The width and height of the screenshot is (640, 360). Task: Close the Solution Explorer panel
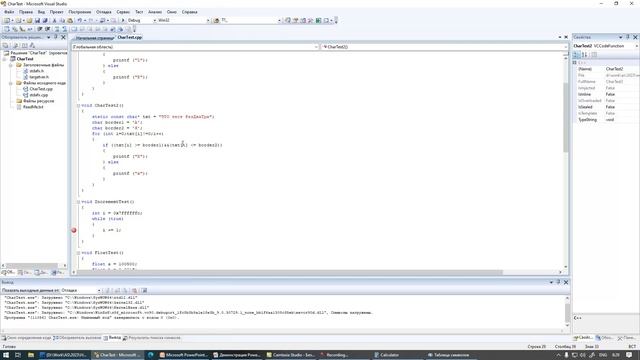click(x=63, y=37)
